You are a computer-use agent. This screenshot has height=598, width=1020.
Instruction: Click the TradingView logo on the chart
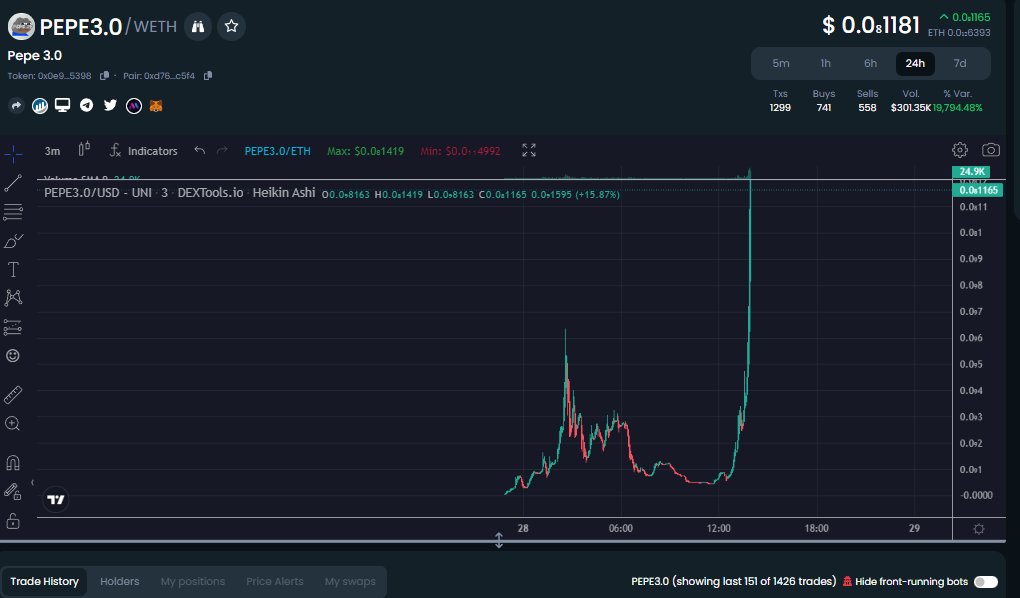(56, 500)
